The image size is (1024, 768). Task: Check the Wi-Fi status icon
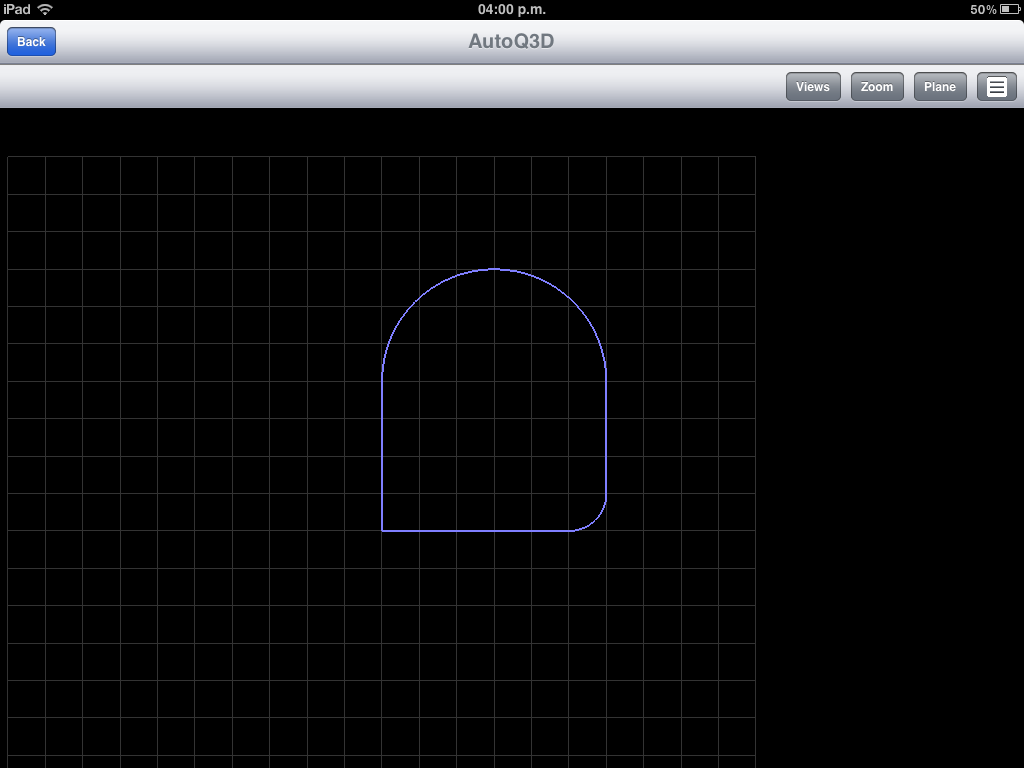[x=45, y=9]
